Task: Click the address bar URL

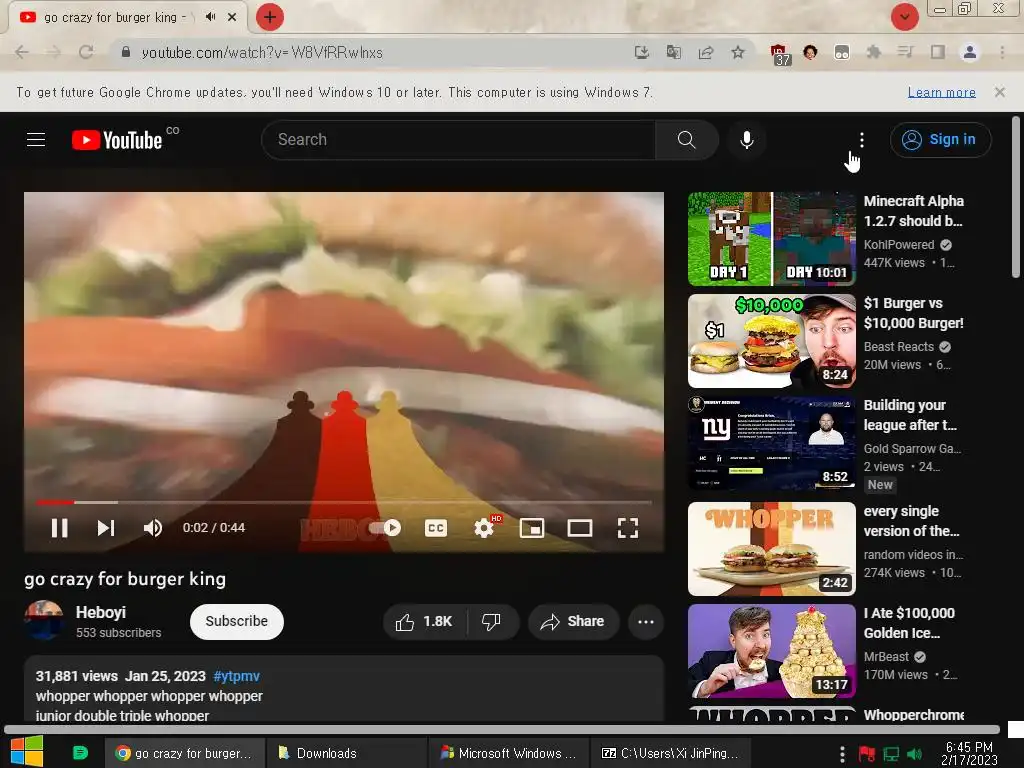Action: tap(262, 52)
